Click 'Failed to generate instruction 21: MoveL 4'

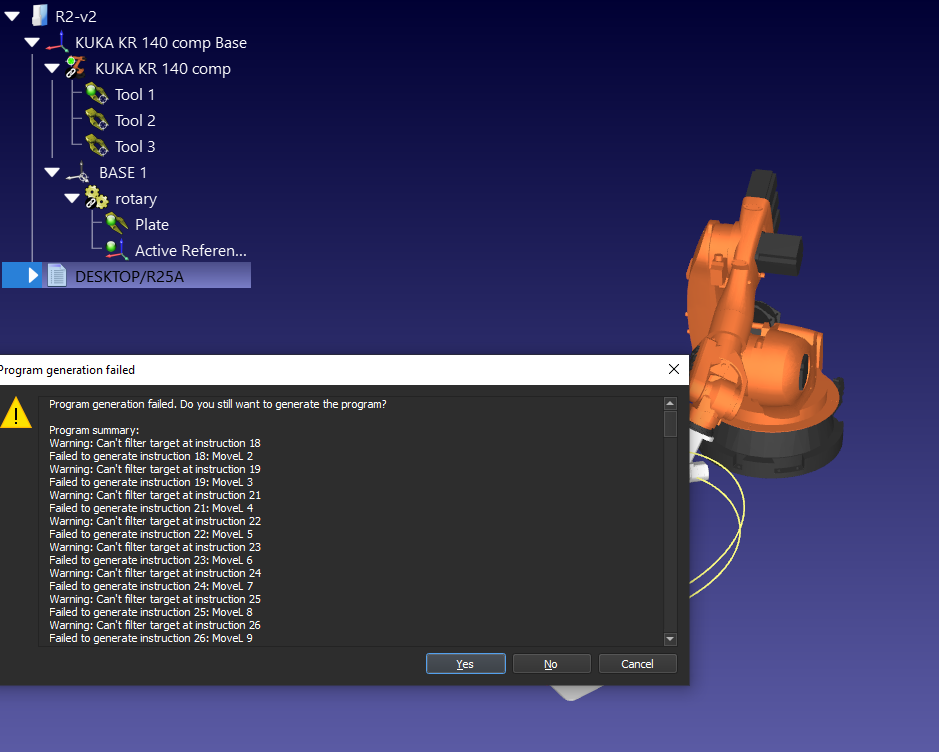click(151, 508)
